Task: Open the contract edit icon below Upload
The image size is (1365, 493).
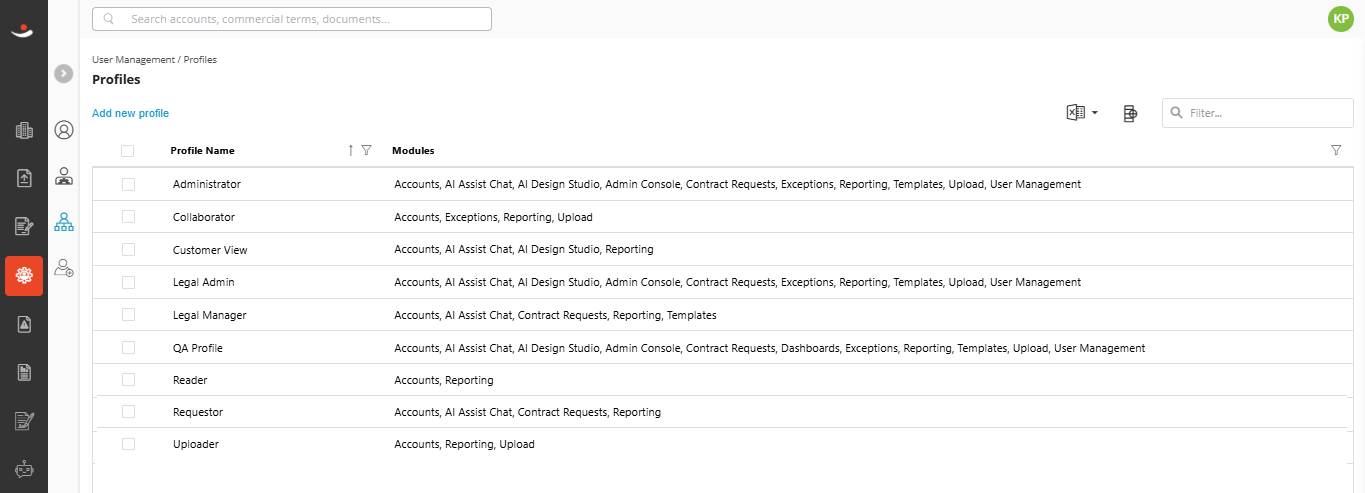Action: click(24, 226)
